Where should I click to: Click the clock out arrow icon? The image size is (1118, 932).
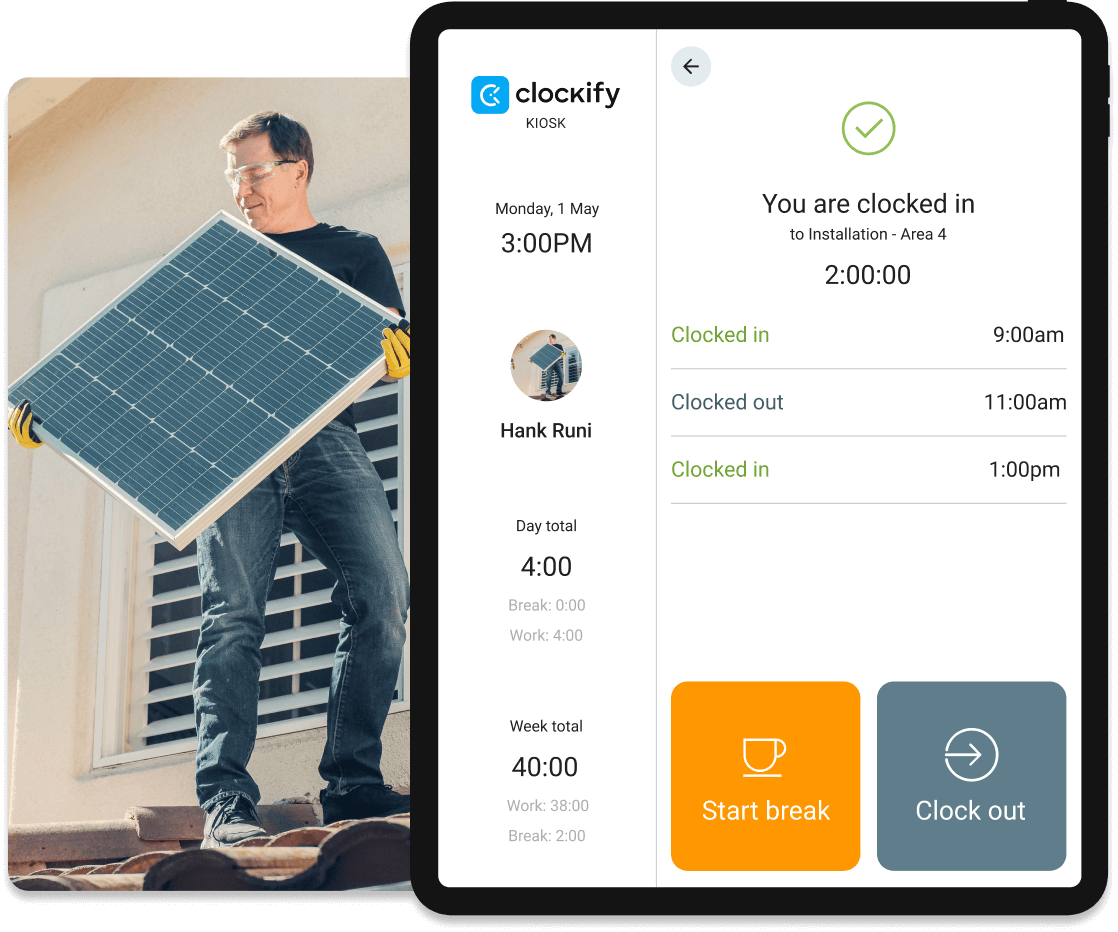pos(970,754)
